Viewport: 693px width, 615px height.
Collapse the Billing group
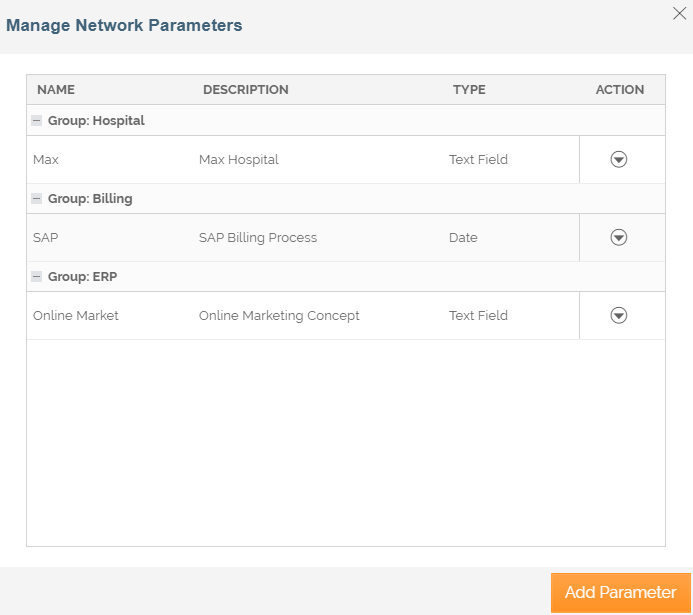click(37, 198)
